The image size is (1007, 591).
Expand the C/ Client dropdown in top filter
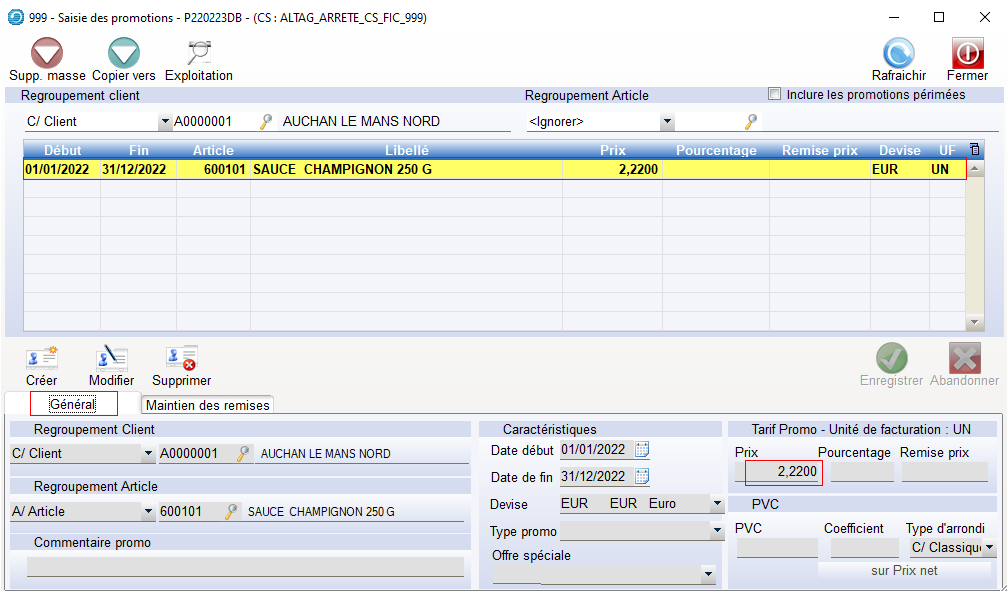click(165, 122)
